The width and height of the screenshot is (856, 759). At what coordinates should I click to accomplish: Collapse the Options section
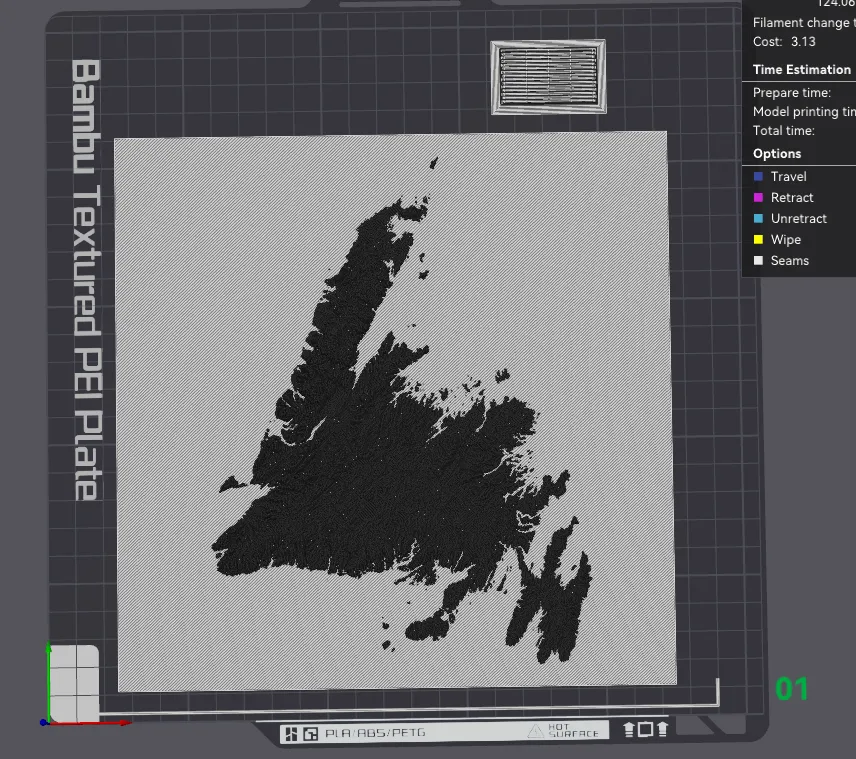(777, 153)
